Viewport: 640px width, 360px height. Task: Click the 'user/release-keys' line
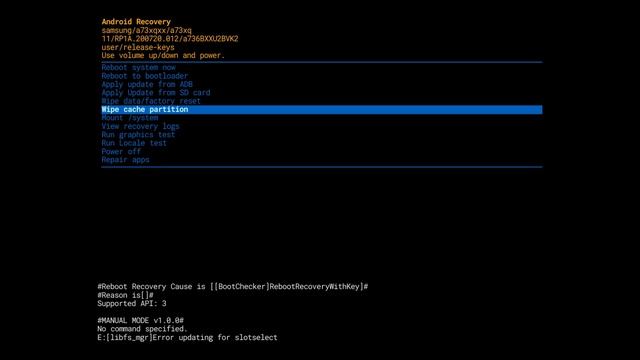tap(138, 47)
